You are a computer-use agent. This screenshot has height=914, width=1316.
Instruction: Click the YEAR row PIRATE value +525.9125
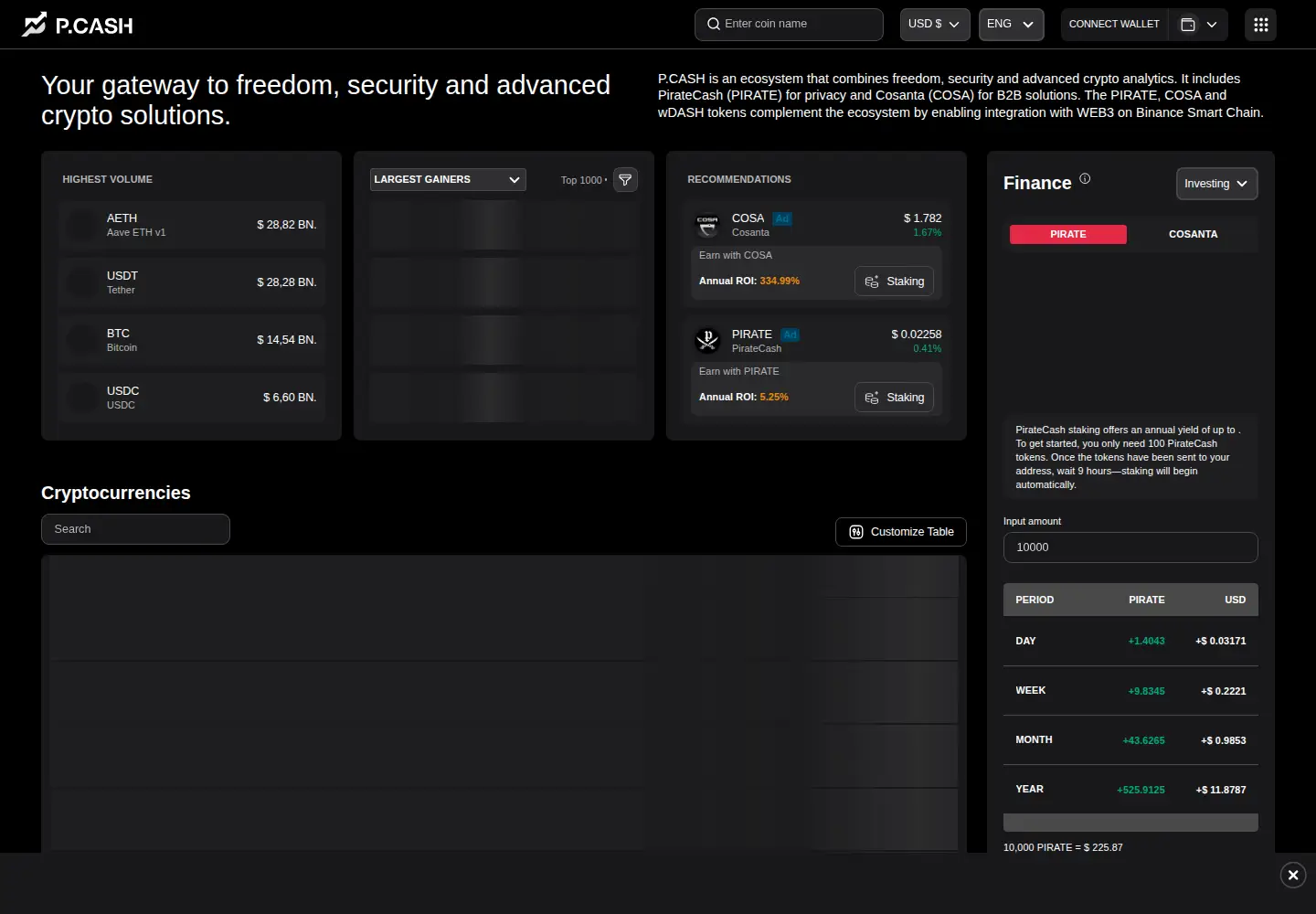pyautogui.click(x=1141, y=790)
